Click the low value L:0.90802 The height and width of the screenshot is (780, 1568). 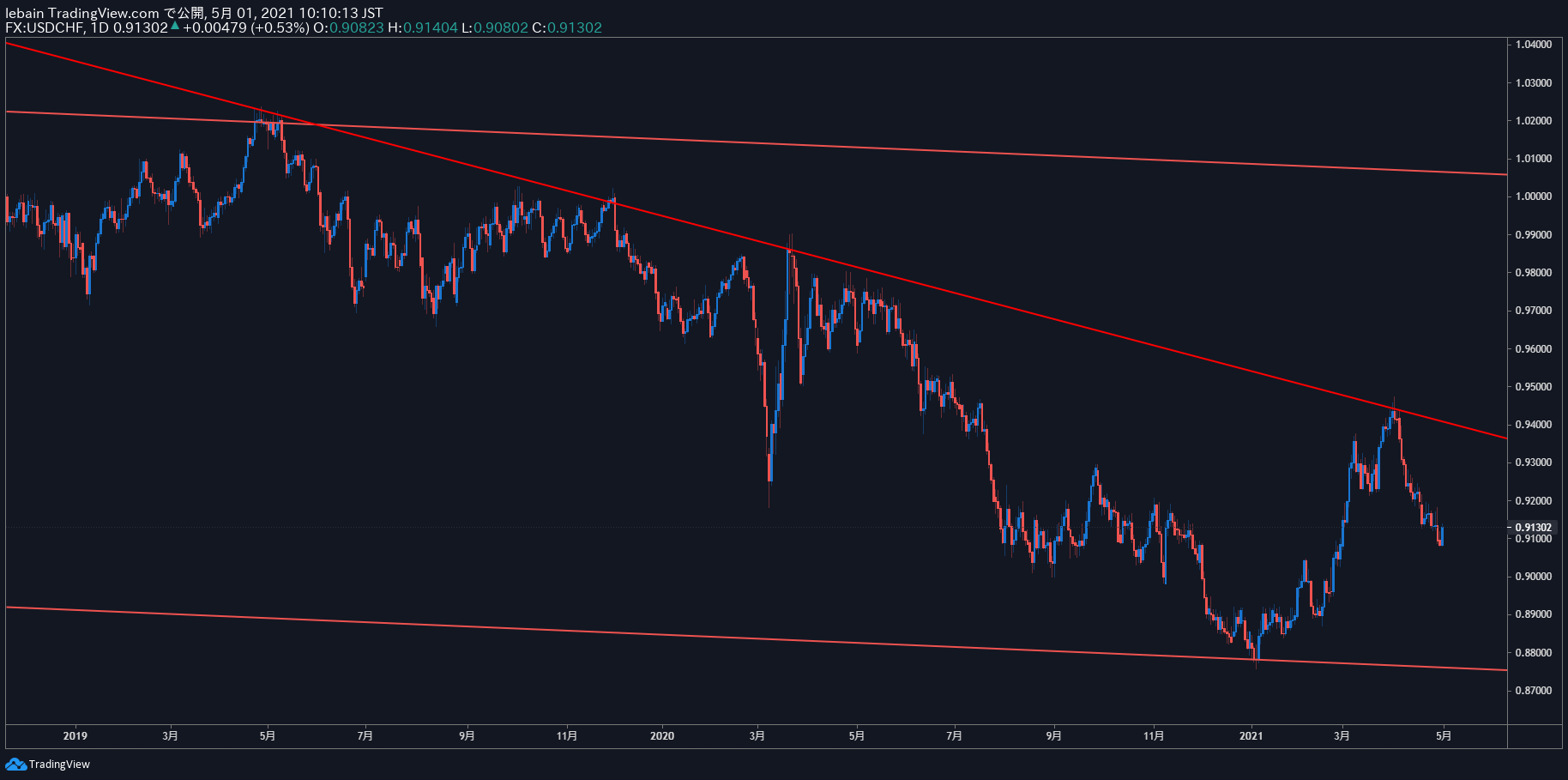point(495,27)
